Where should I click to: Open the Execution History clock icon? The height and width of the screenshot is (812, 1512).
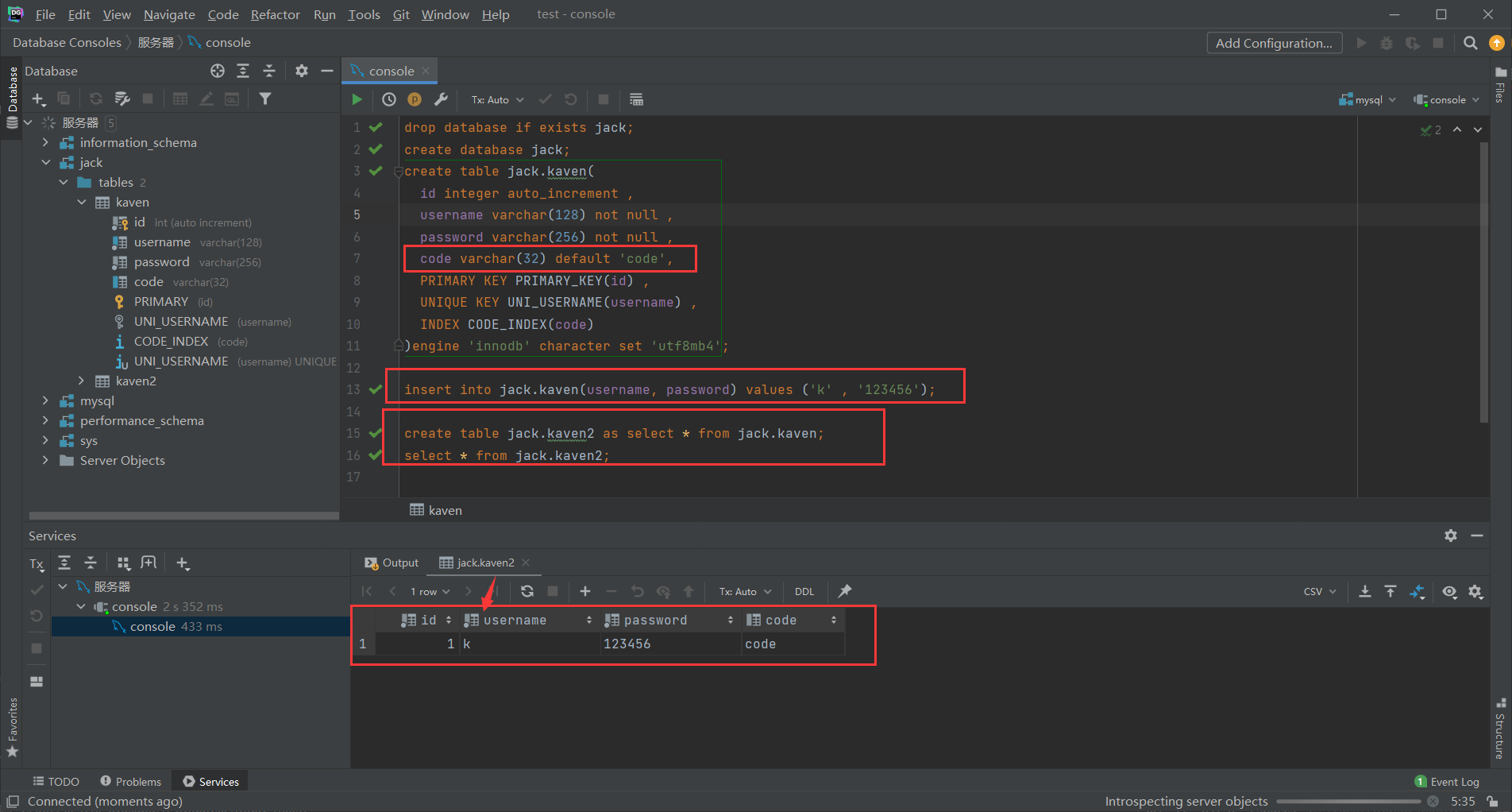point(388,99)
